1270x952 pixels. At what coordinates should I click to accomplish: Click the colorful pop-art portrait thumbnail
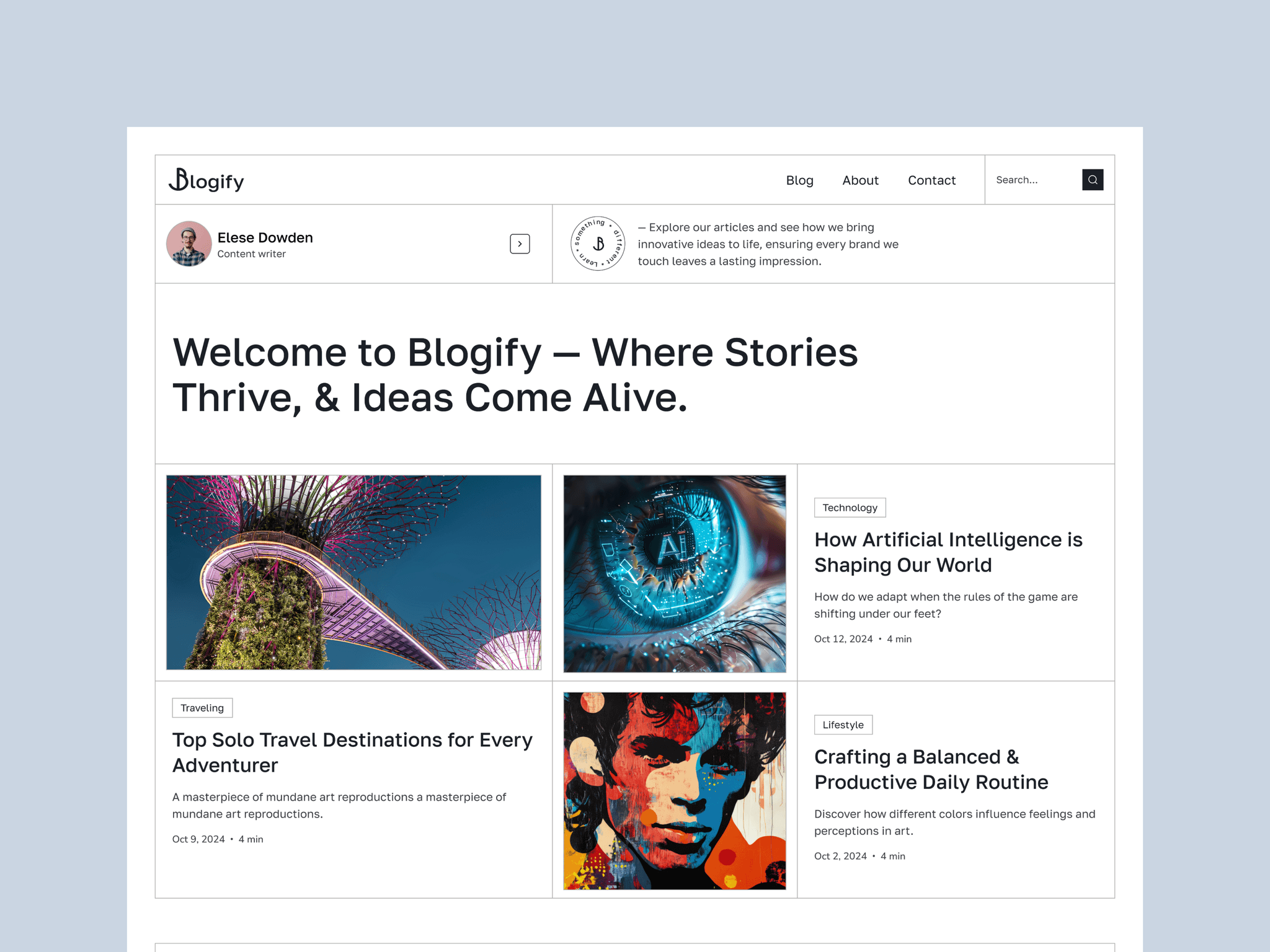(x=675, y=790)
